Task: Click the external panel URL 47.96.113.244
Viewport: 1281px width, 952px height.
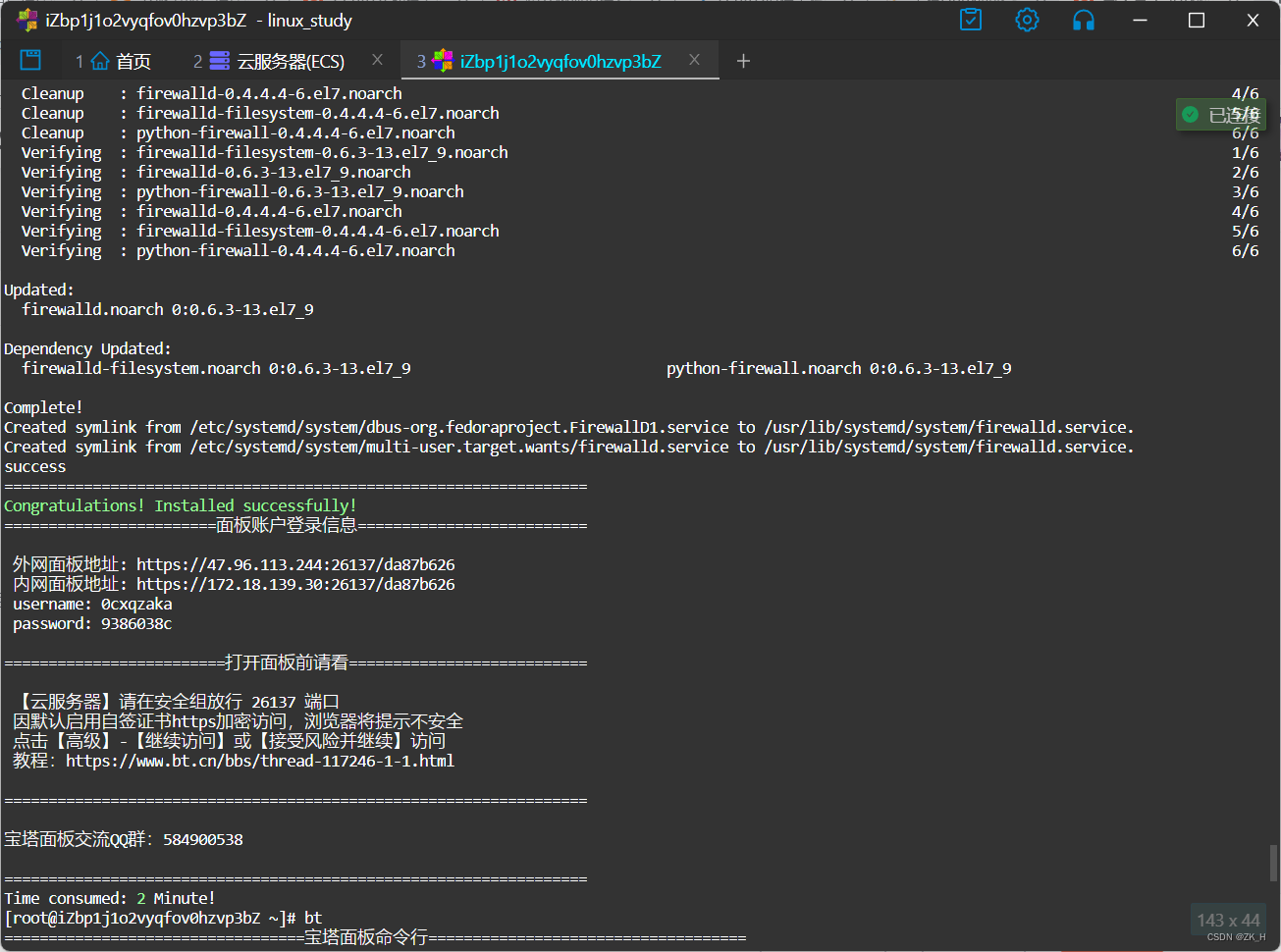Action: point(295,564)
